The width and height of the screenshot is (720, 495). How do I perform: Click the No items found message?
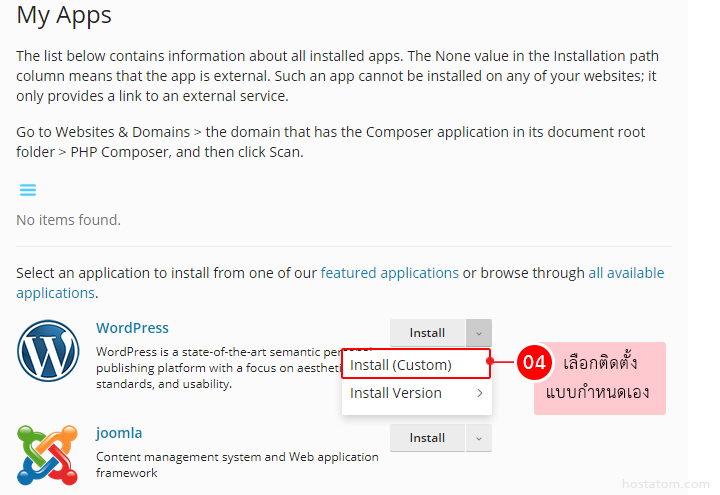[x=68, y=220]
